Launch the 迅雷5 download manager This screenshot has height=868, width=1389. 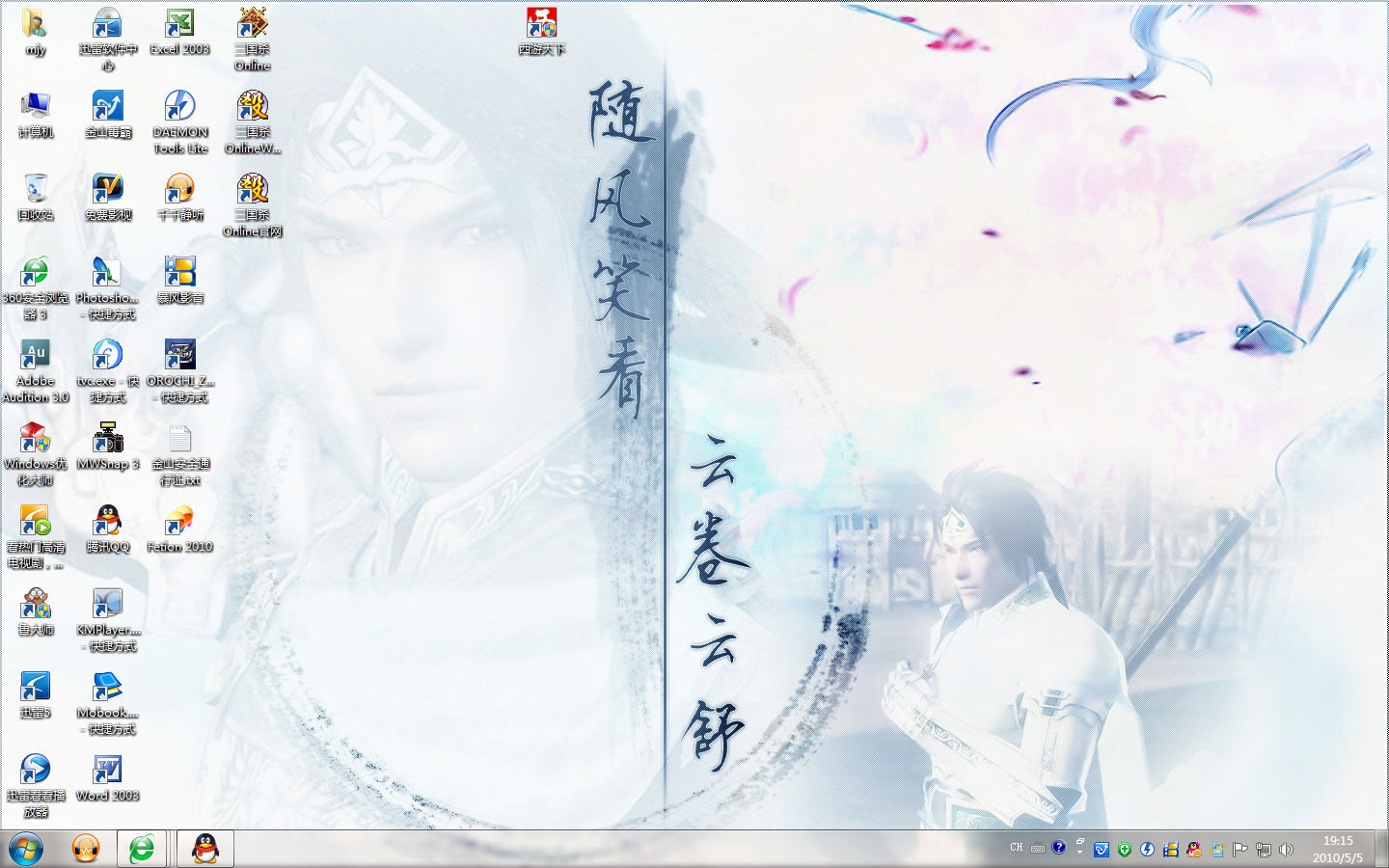(35, 696)
